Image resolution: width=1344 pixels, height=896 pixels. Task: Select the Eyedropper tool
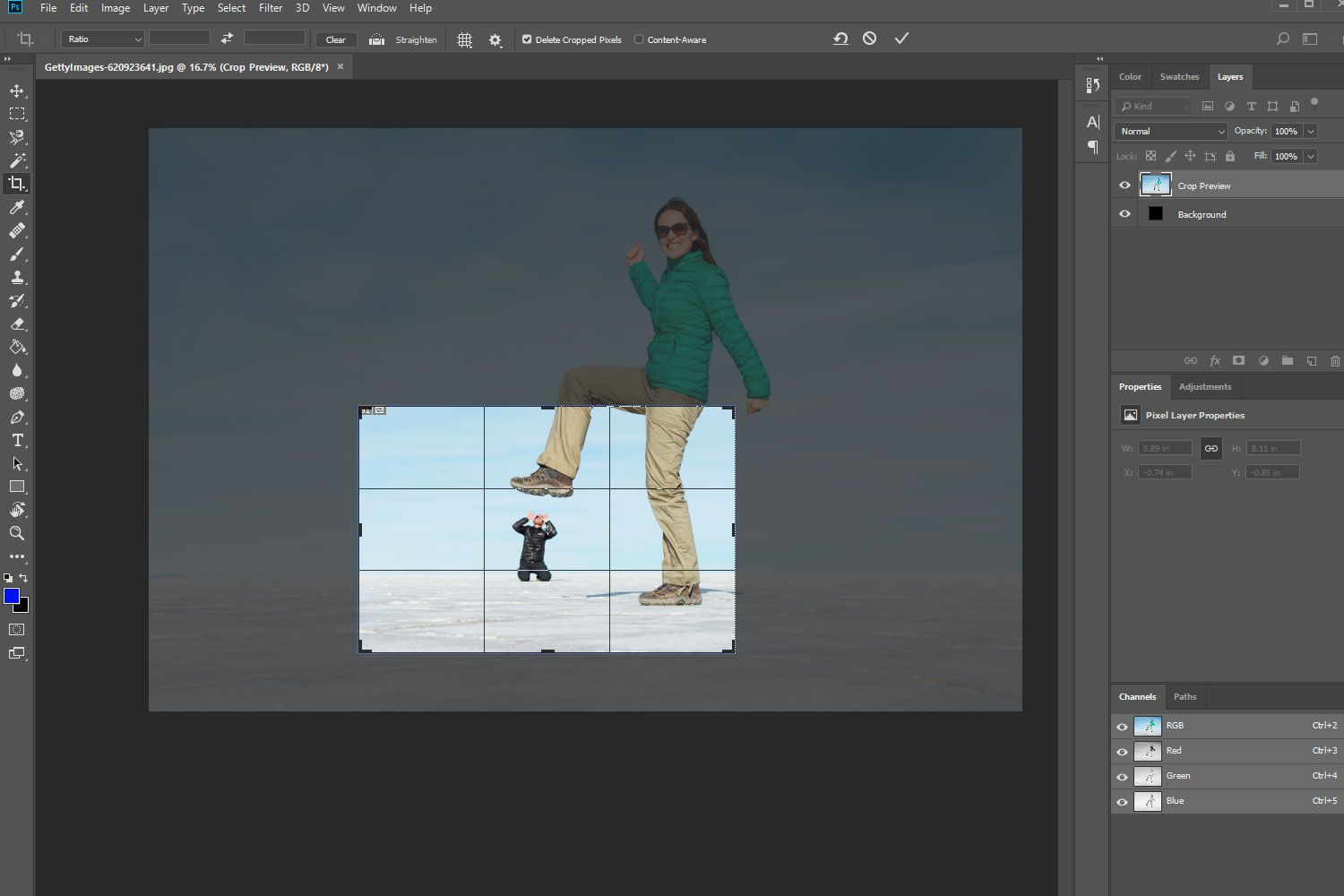click(x=16, y=207)
